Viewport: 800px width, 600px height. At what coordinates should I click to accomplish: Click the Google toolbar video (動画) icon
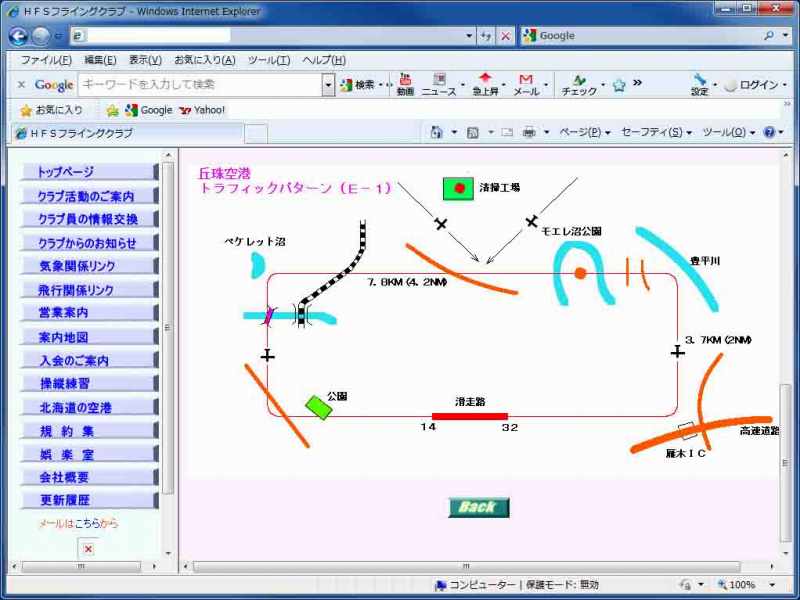coord(405,84)
